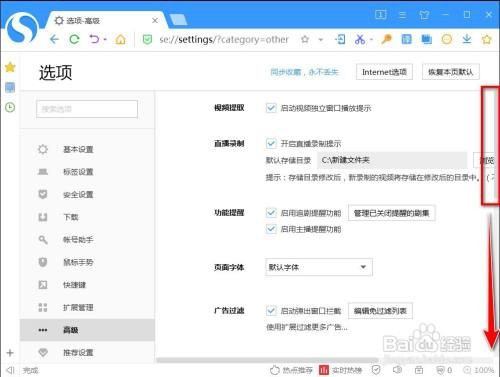Open the title bar menu icon
Viewport: 500px width, 377px height.
click(402, 15)
